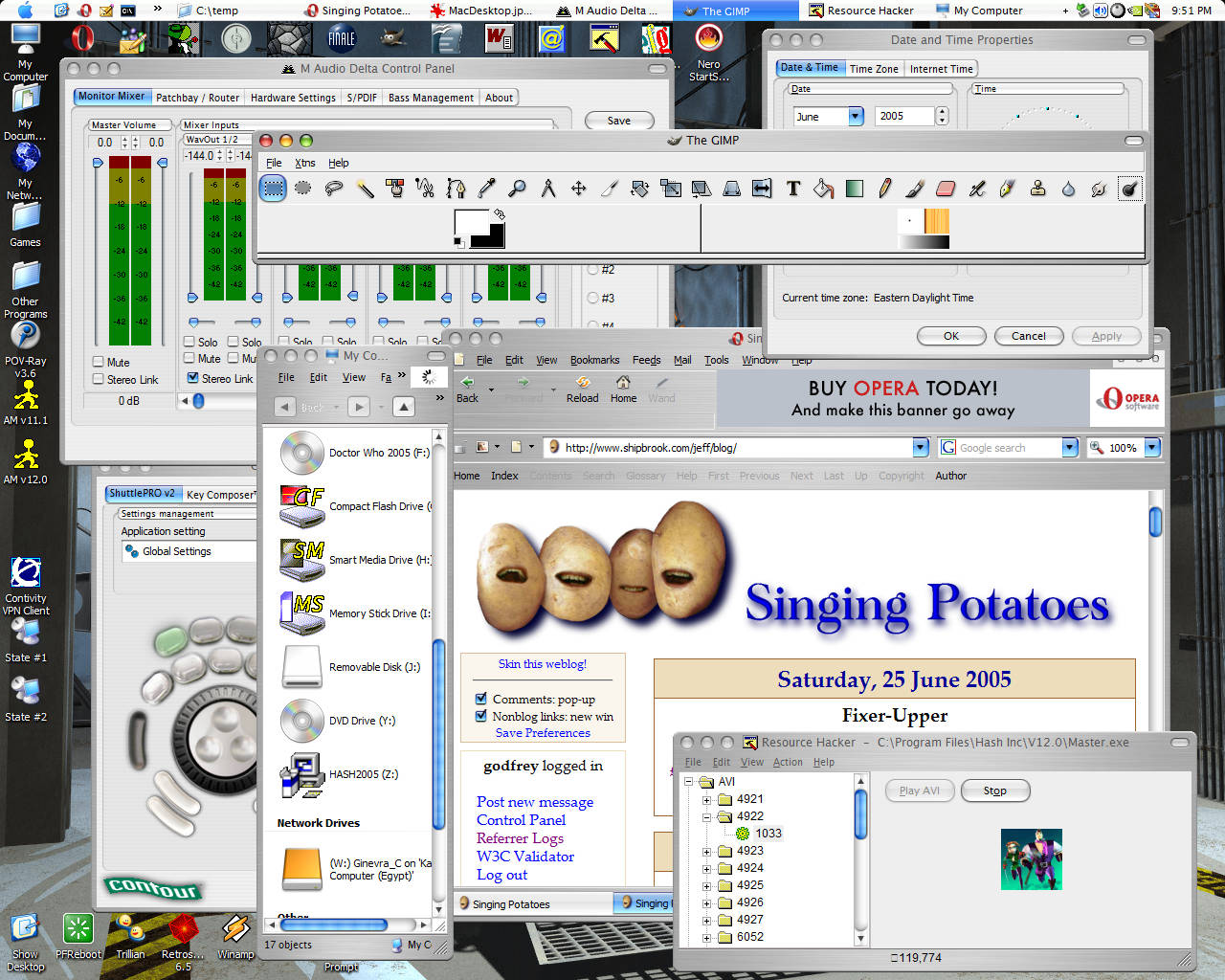Choose the Paths pen tool in GIMP

tap(457, 189)
